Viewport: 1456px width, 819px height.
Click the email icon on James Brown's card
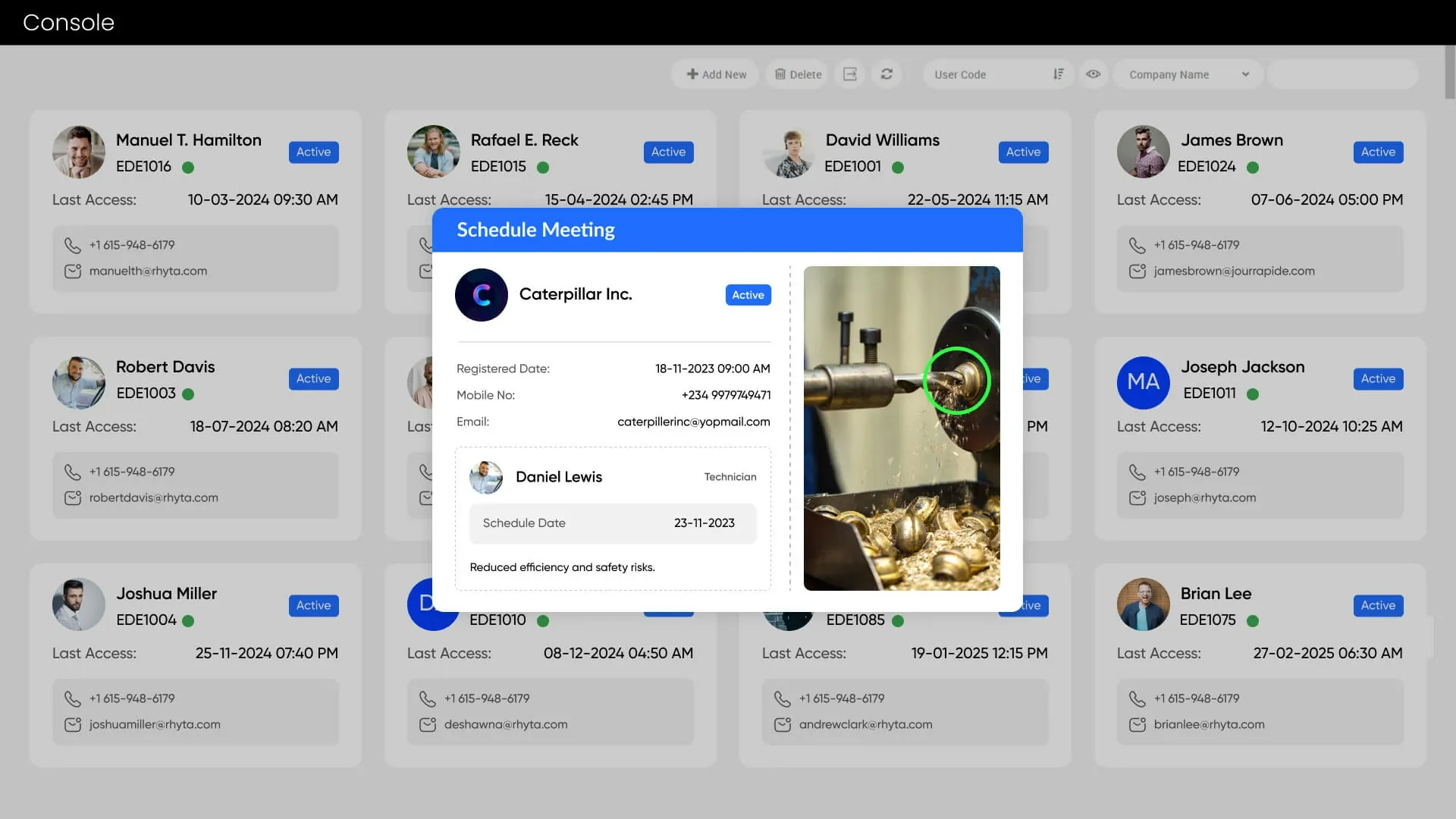click(1137, 271)
